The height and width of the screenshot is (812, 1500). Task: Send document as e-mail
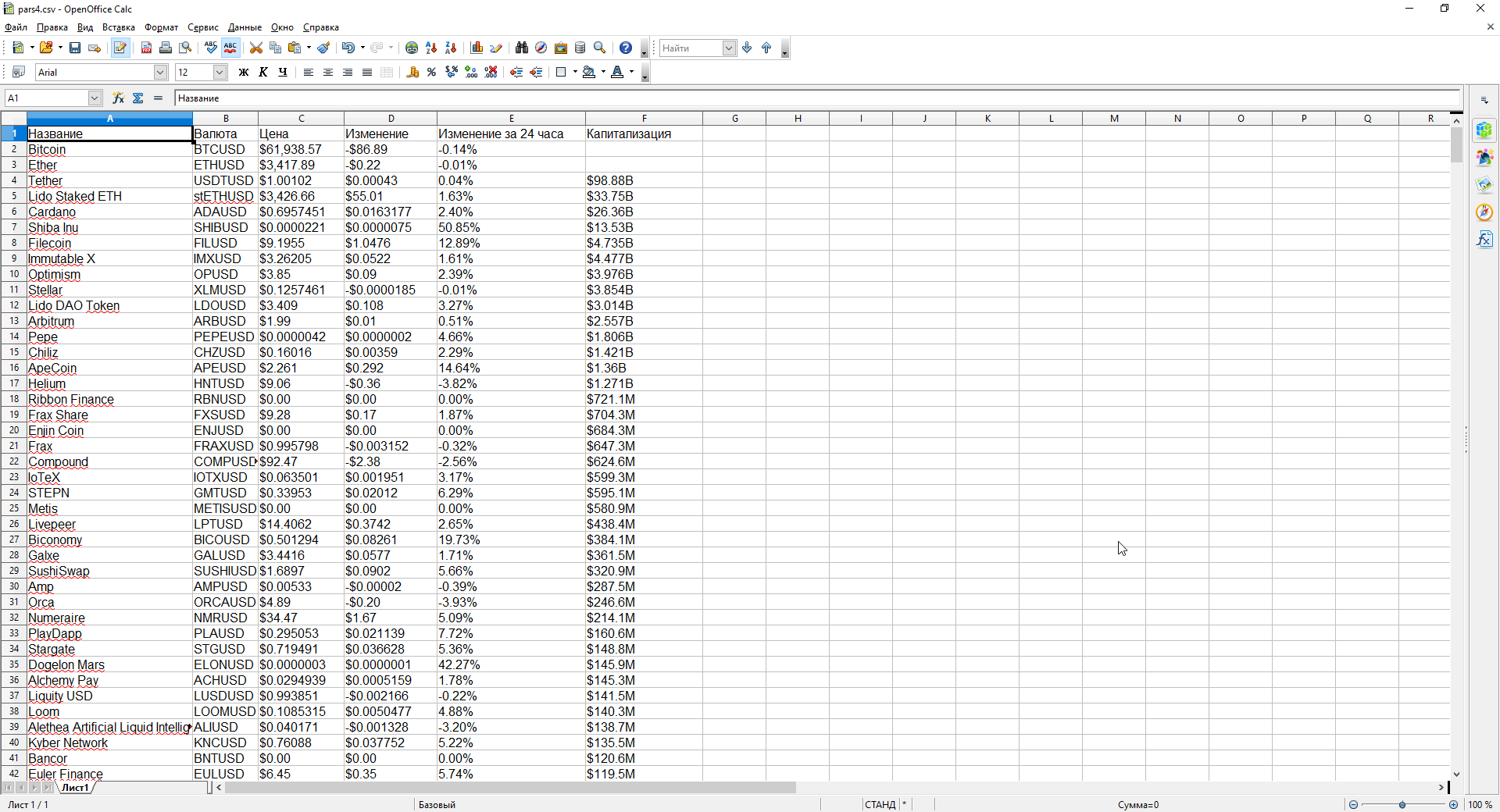coord(95,48)
